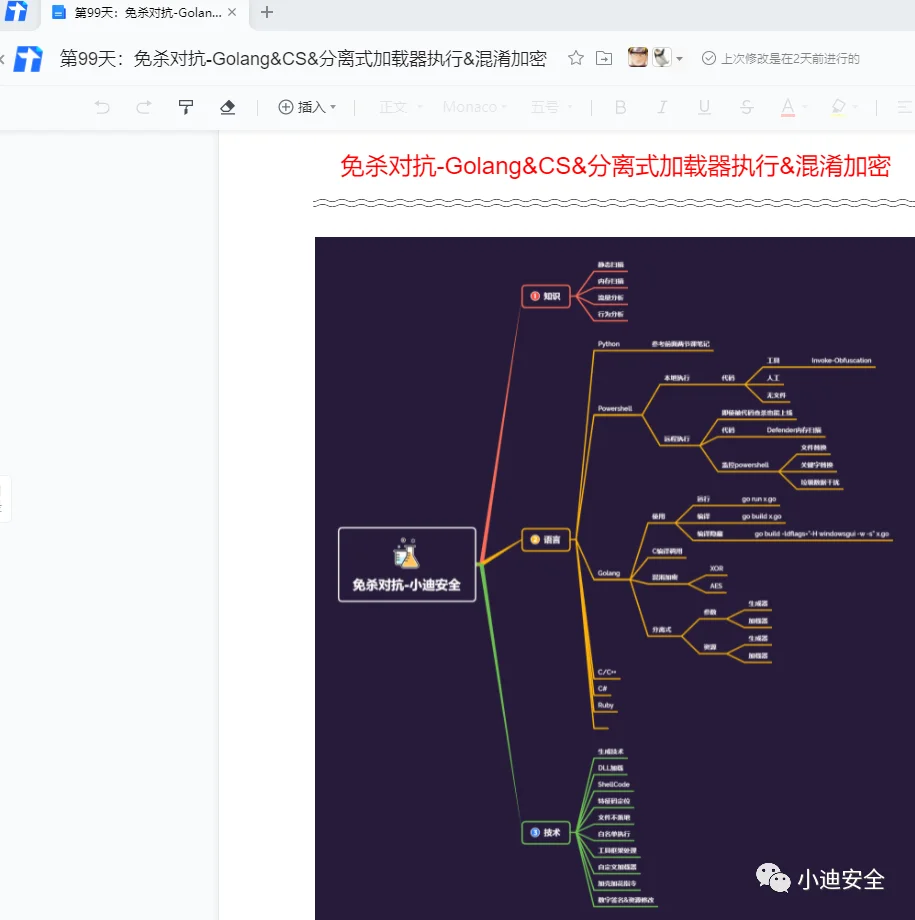Click the AES label in mind map
This screenshot has width=915, height=920.
tap(715, 586)
